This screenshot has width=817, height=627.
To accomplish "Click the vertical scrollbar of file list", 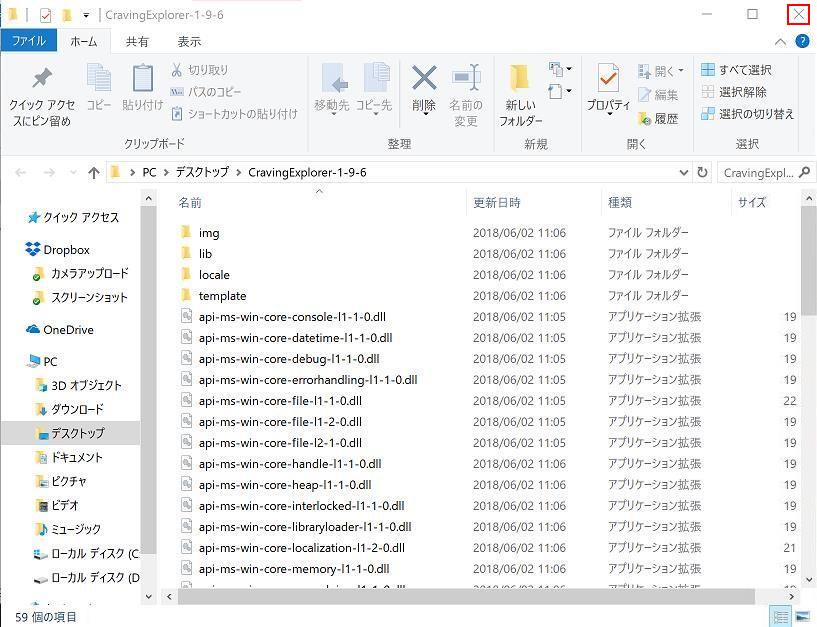I will coord(809,261).
